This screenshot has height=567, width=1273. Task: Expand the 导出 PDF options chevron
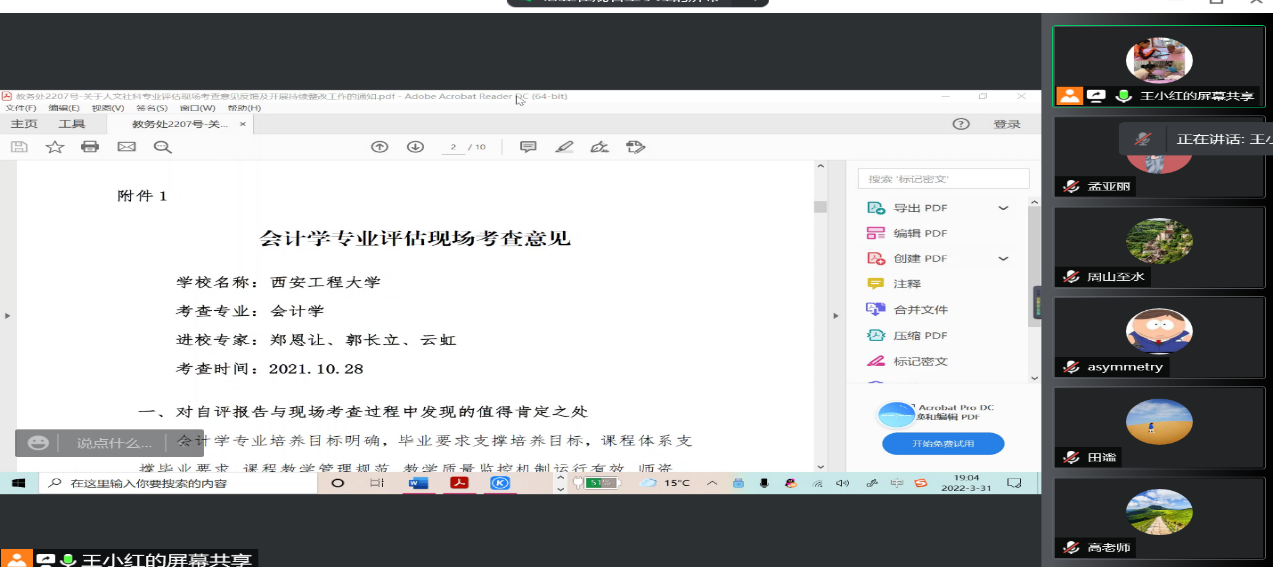pyautogui.click(x=1003, y=208)
